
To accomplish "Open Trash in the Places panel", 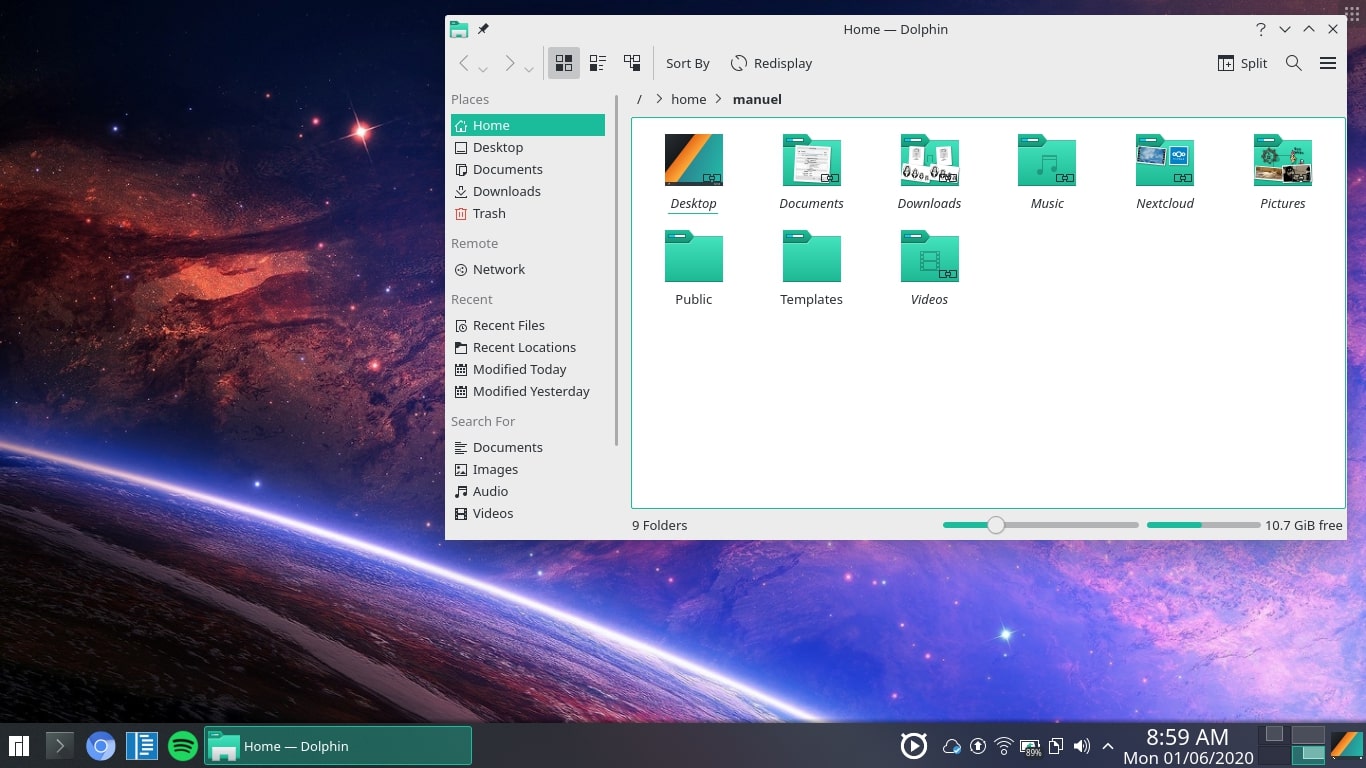I will point(528,213).
